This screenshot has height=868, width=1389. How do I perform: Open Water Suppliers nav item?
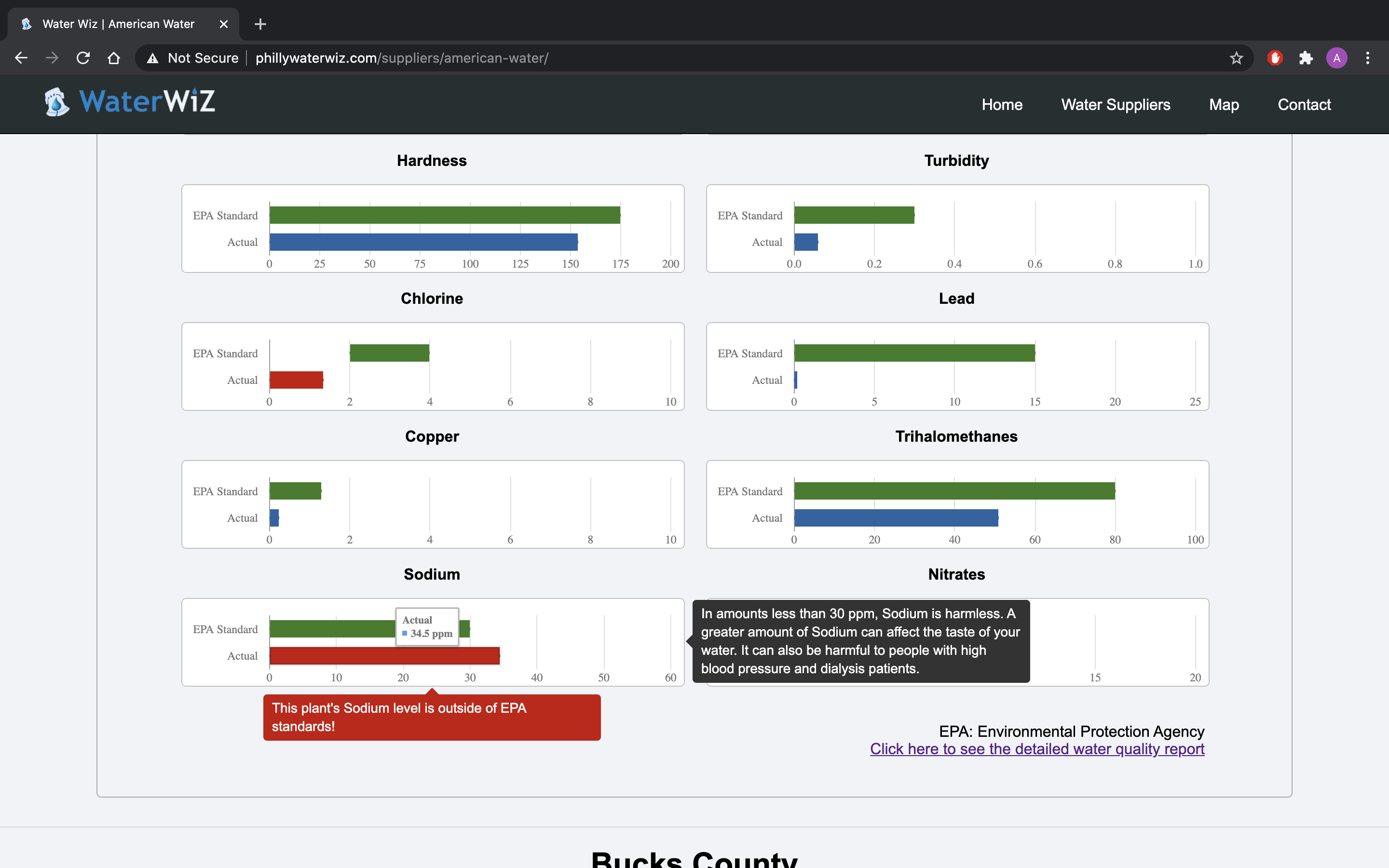1115,105
